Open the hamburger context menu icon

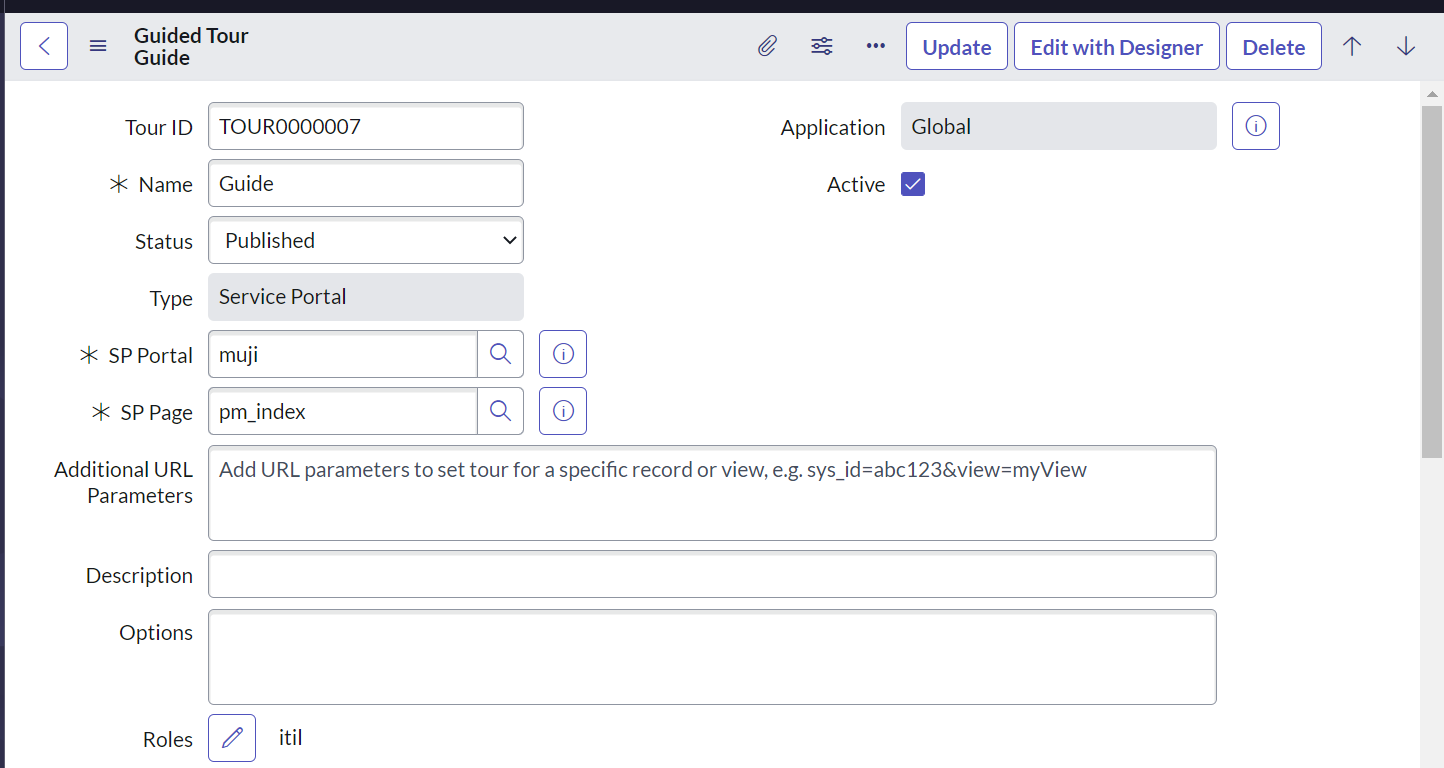[98, 47]
